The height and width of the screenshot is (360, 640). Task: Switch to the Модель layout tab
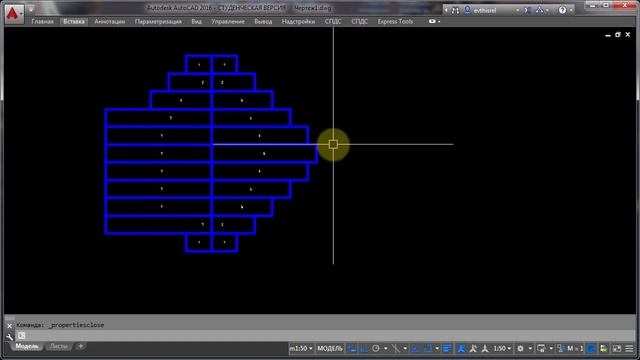pos(27,347)
